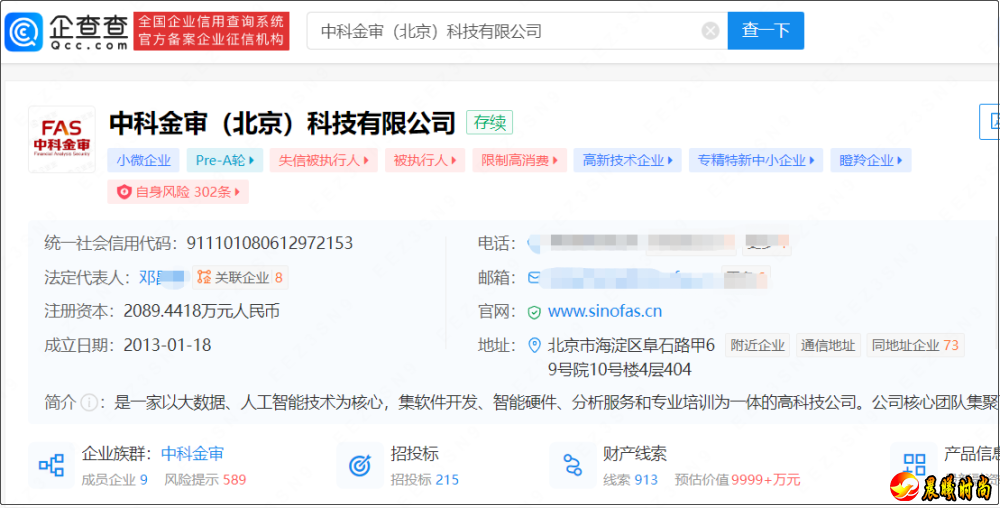
Task: Click the 通信地址 button
Action: coord(827,345)
